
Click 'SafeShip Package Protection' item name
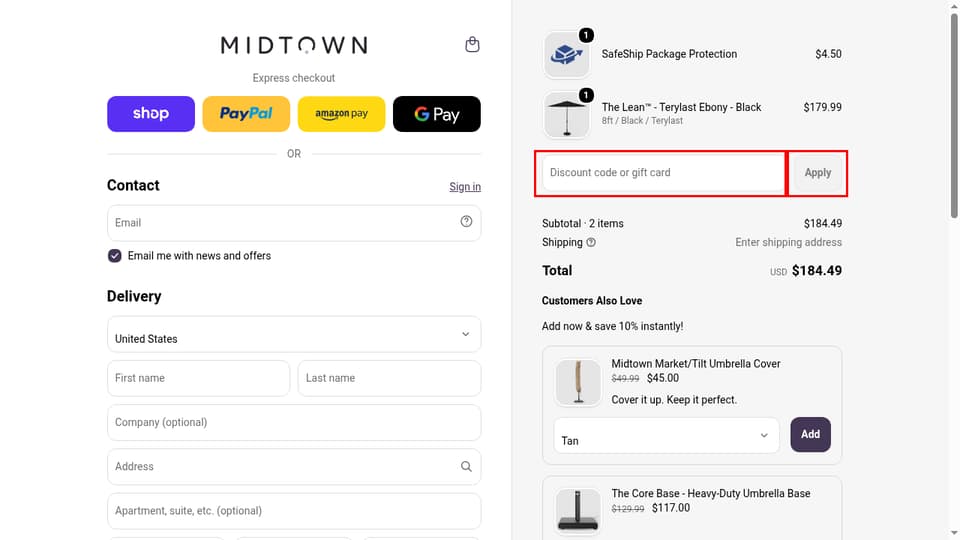coord(669,54)
